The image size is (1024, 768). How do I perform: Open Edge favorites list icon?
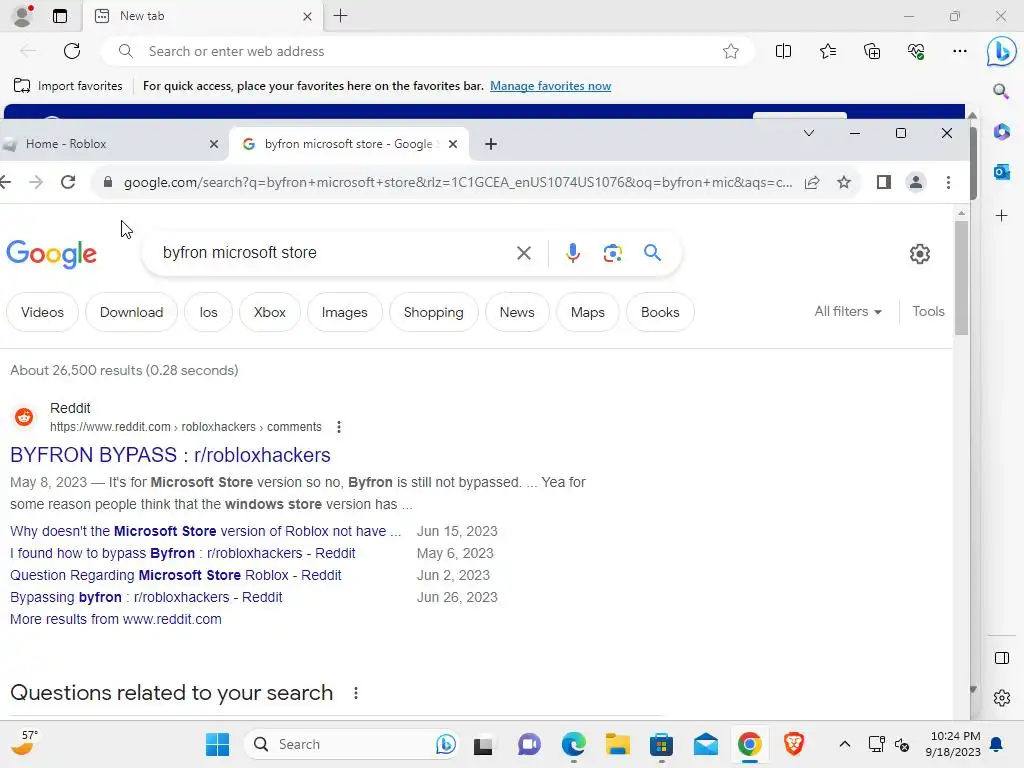click(x=827, y=51)
